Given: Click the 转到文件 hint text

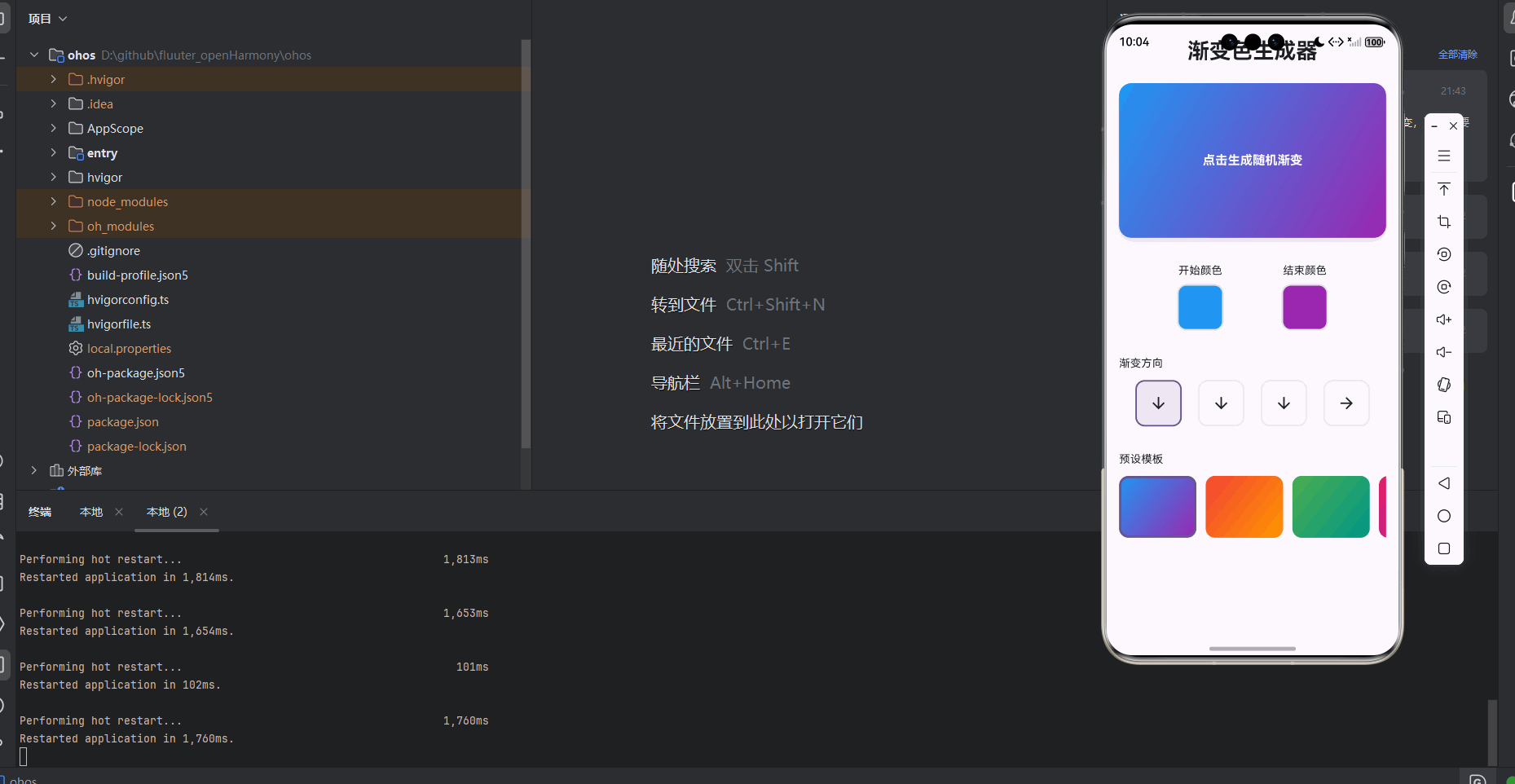Looking at the screenshot, I should click(684, 305).
